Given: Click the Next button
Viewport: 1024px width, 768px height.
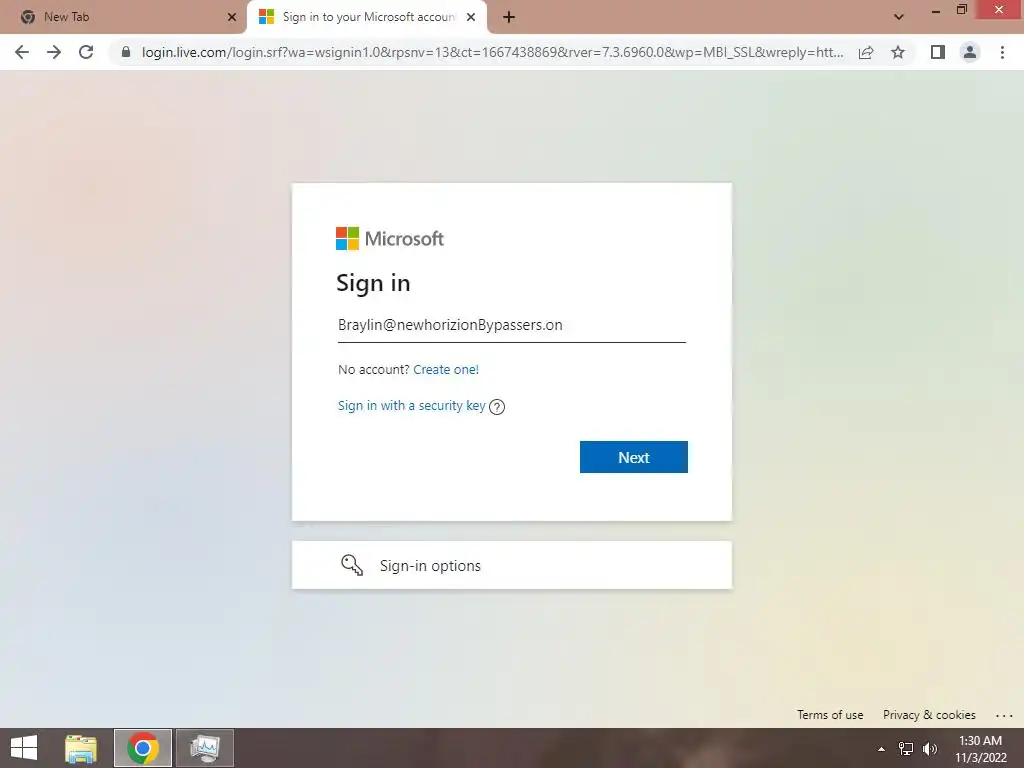Looking at the screenshot, I should pyautogui.click(x=633, y=457).
